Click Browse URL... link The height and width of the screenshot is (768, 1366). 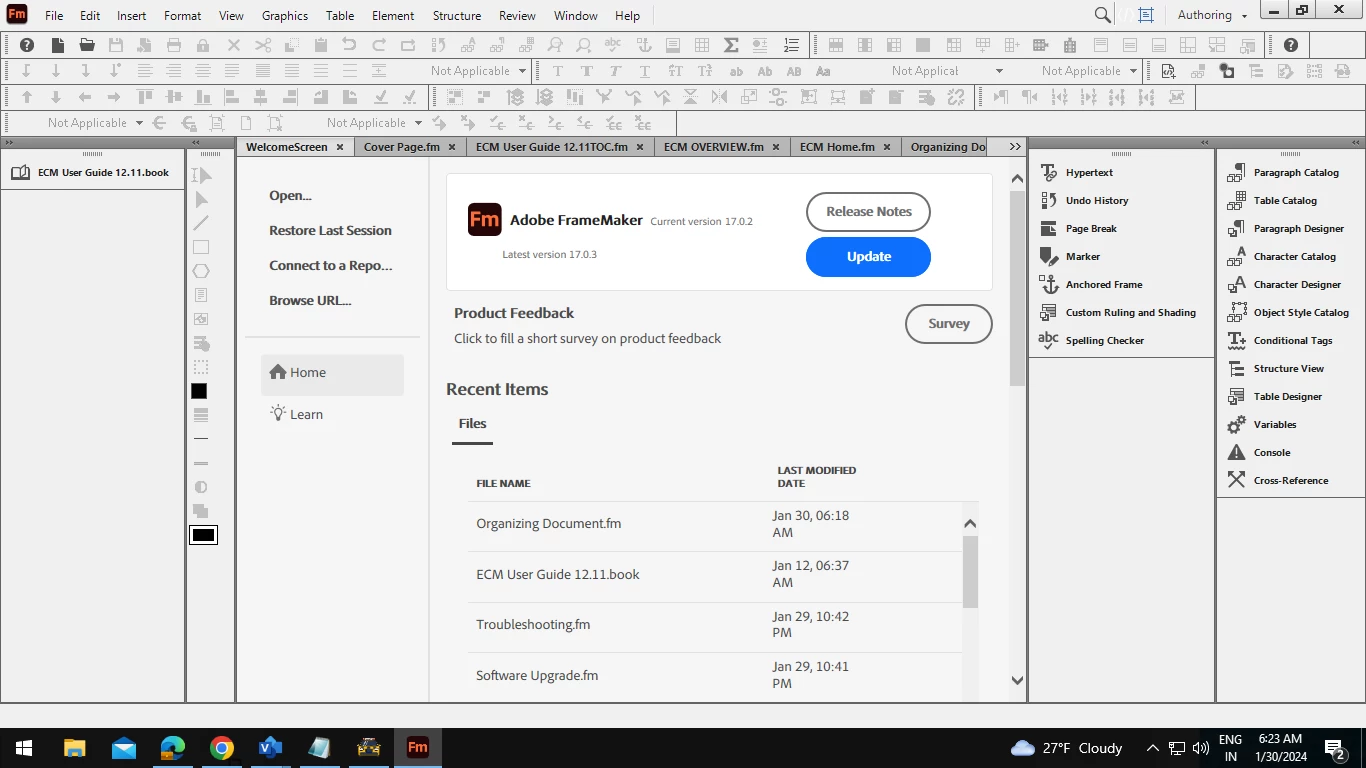310,300
